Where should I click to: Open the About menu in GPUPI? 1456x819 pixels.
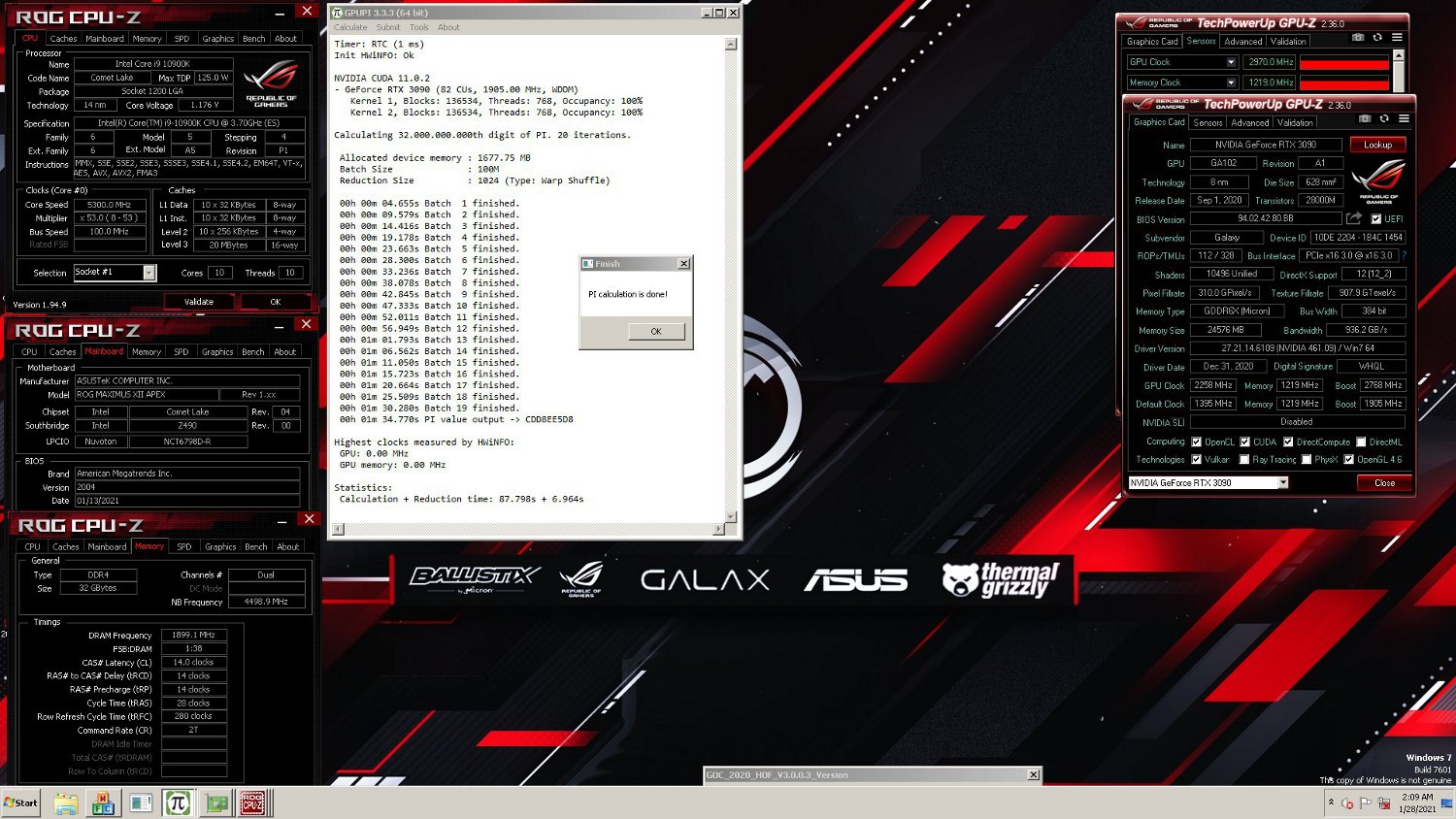pyautogui.click(x=448, y=27)
